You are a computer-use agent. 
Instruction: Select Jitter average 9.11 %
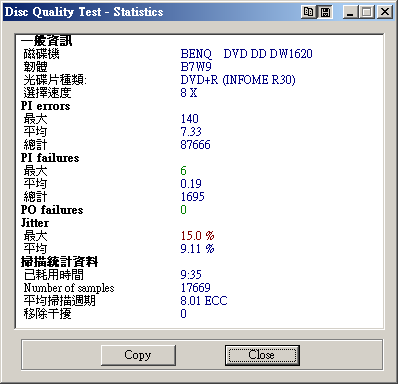197,249
